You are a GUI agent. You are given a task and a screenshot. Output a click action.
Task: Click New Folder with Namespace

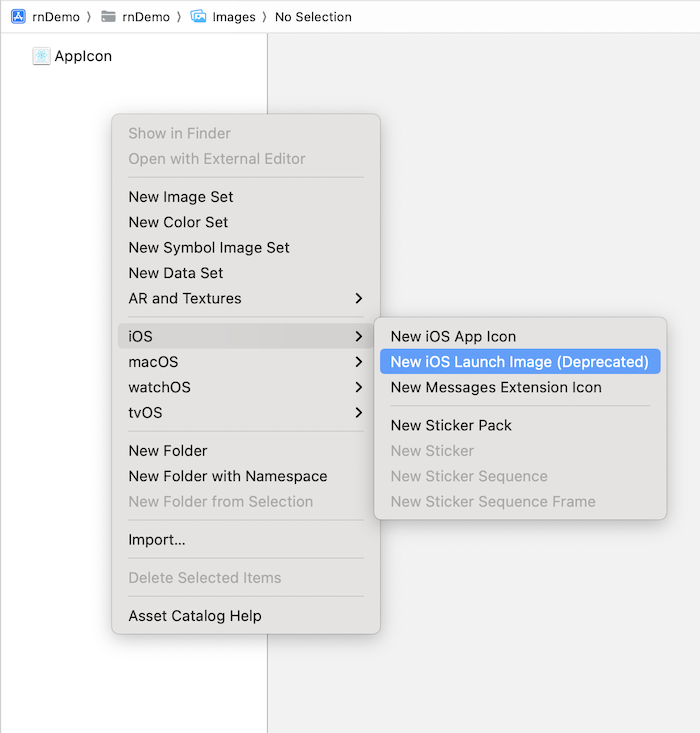pyautogui.click(x=228, y=477)
